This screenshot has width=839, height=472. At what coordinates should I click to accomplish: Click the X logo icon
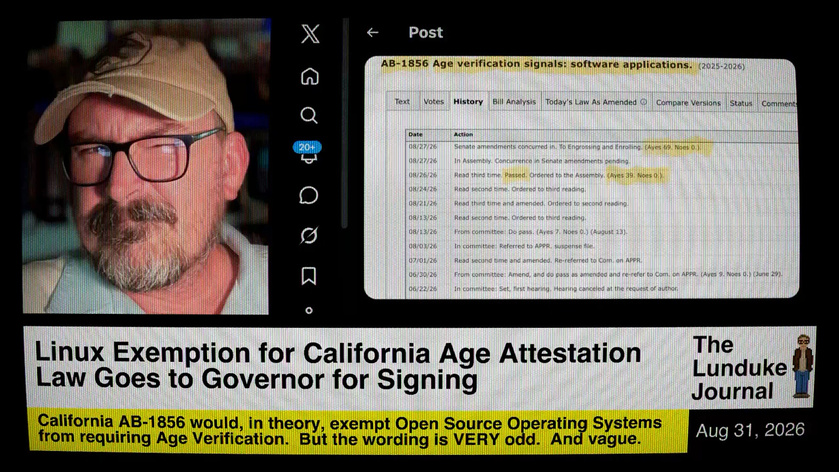point(310,34)
